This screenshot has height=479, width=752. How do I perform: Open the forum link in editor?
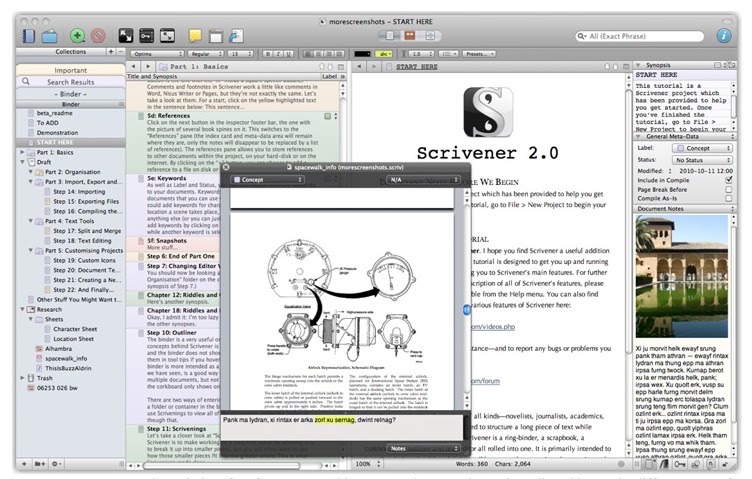click(x=485, y=381)
